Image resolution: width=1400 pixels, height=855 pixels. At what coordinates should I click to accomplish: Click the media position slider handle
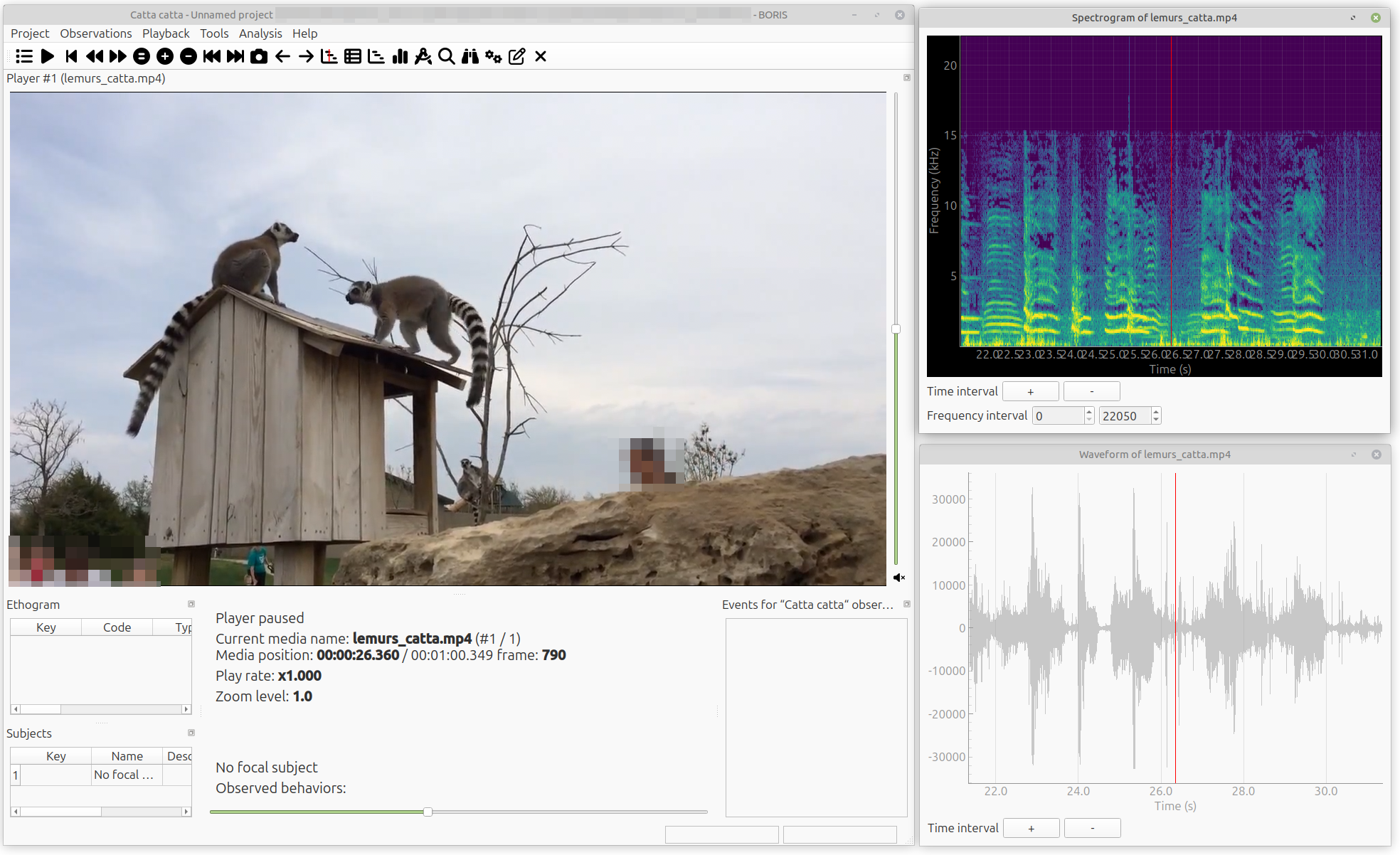click(x=428, y=812)
